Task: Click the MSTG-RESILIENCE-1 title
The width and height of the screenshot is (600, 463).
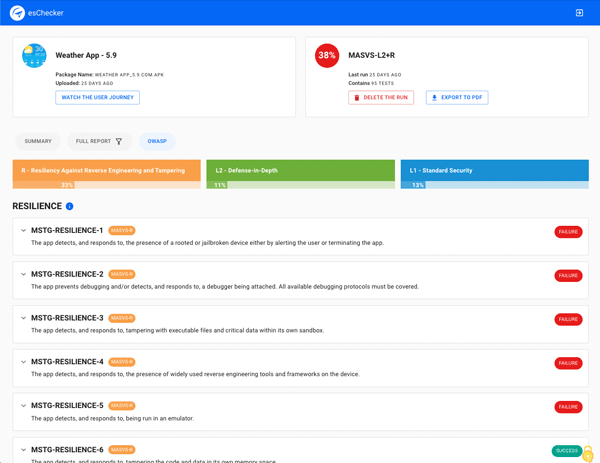Action: (x=67, y=230)
